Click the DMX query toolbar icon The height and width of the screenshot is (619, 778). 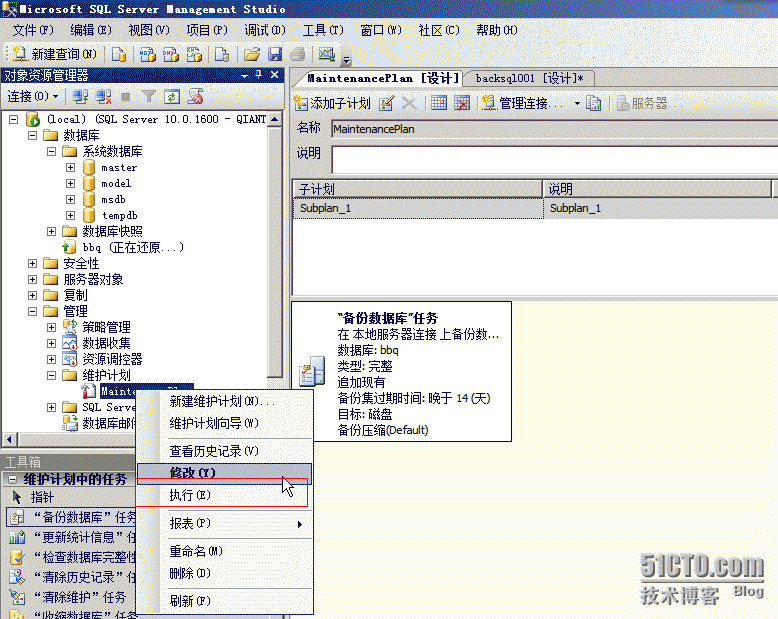[x=171, y=54]
